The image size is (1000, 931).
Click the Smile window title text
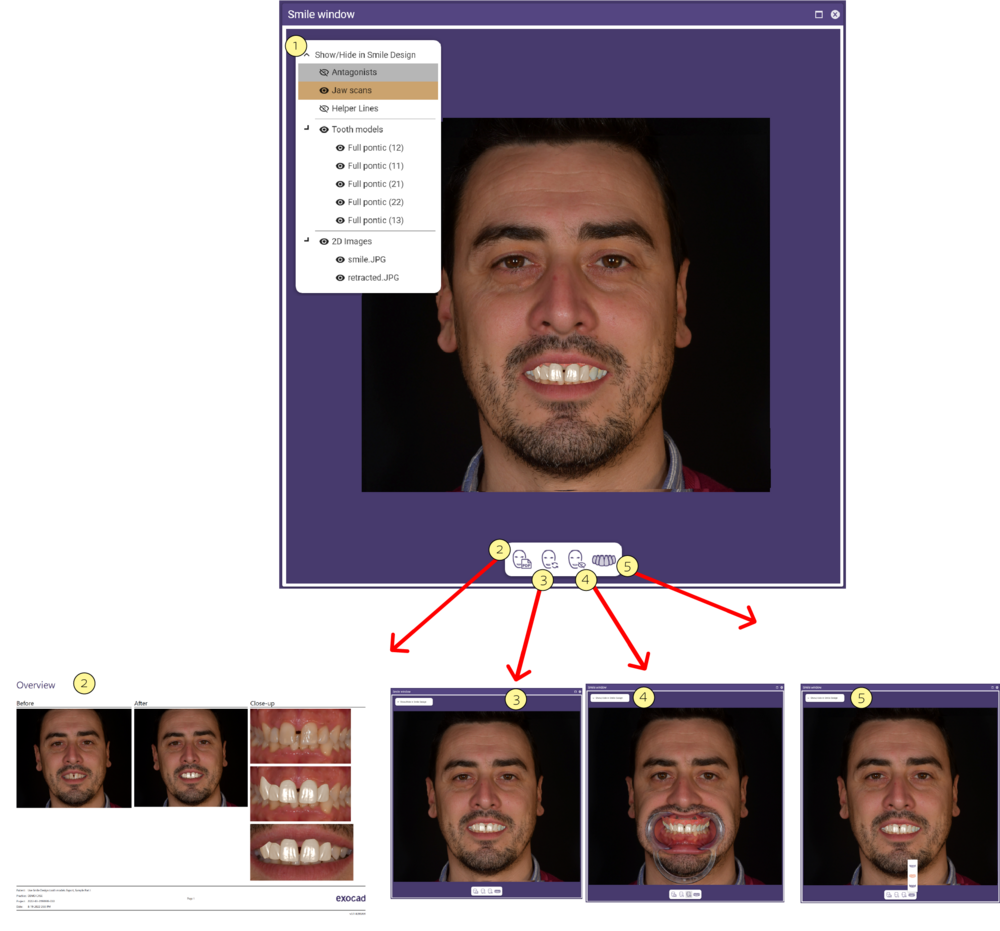click(x=321, y=14)
